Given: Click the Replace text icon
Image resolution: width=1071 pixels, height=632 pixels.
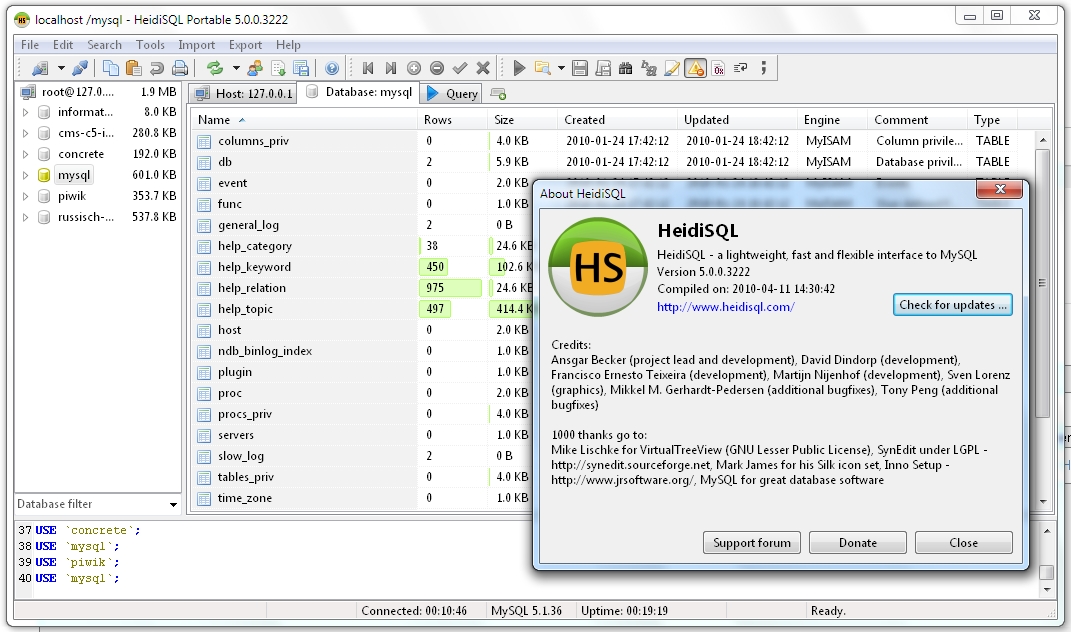Looking at the screenshot, I should pos(649,68).
